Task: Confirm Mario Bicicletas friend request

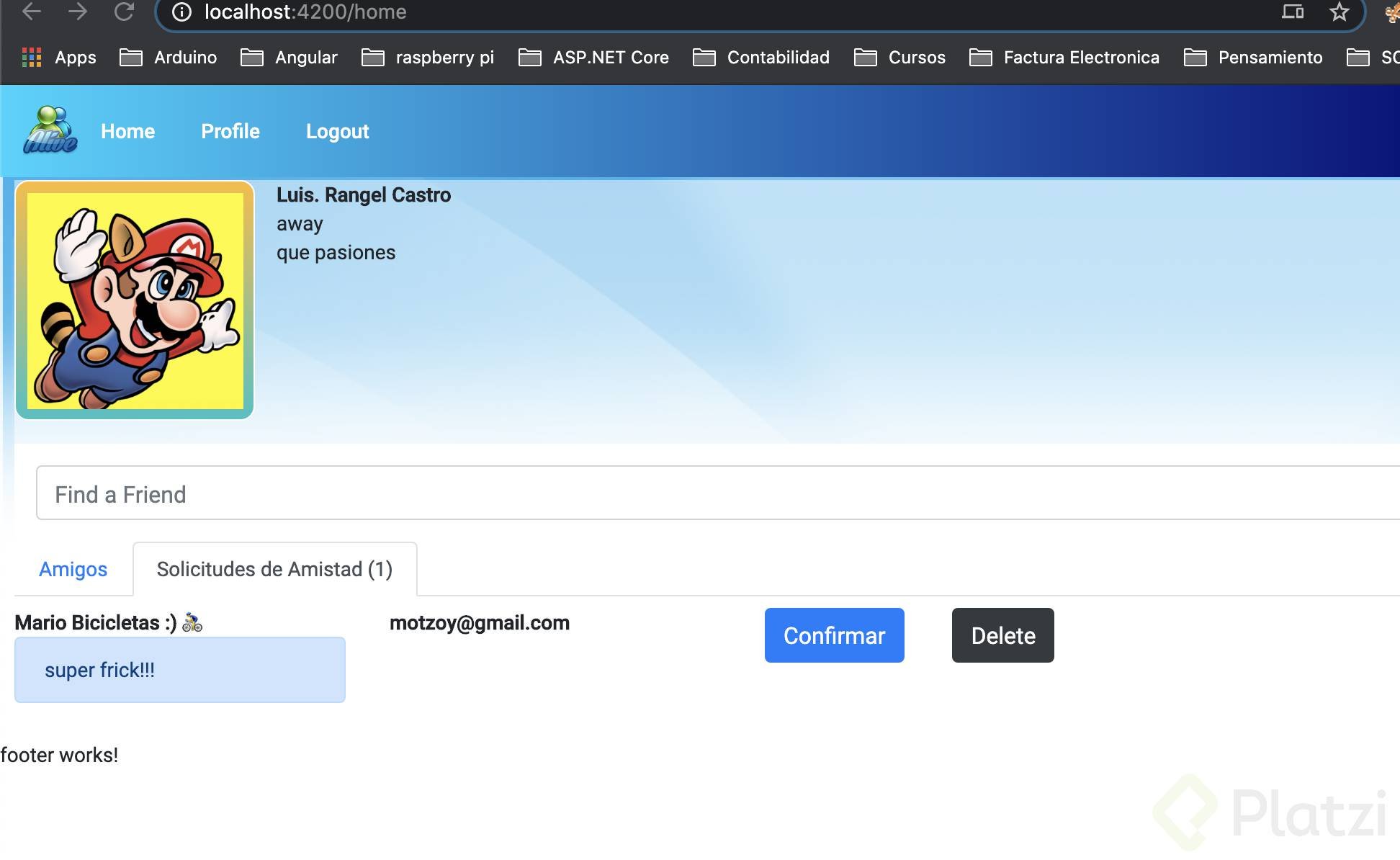Action: click(x=834, y=635)
